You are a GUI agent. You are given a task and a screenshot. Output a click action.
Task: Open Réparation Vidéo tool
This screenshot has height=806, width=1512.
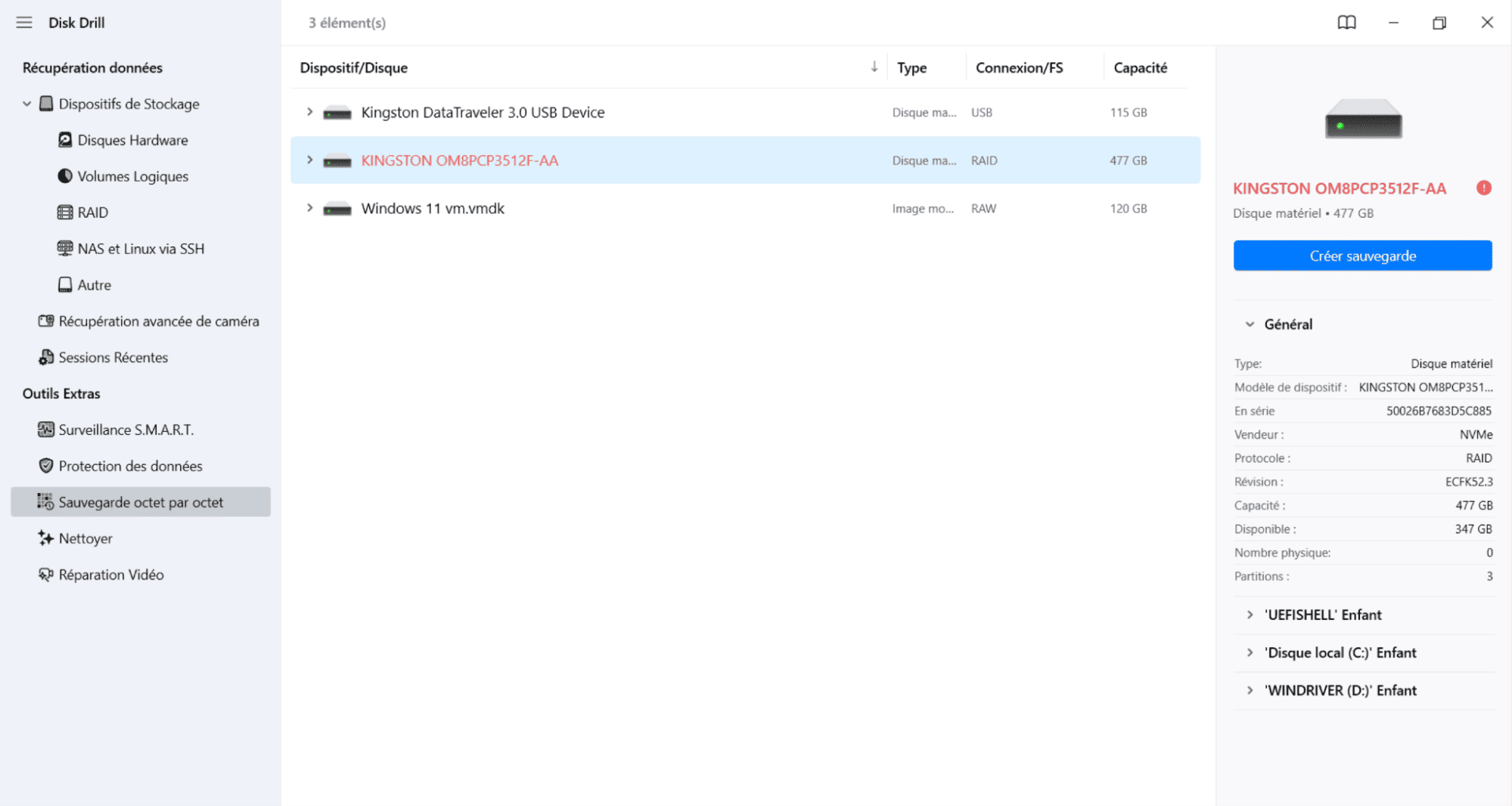[x=111, y=575]
